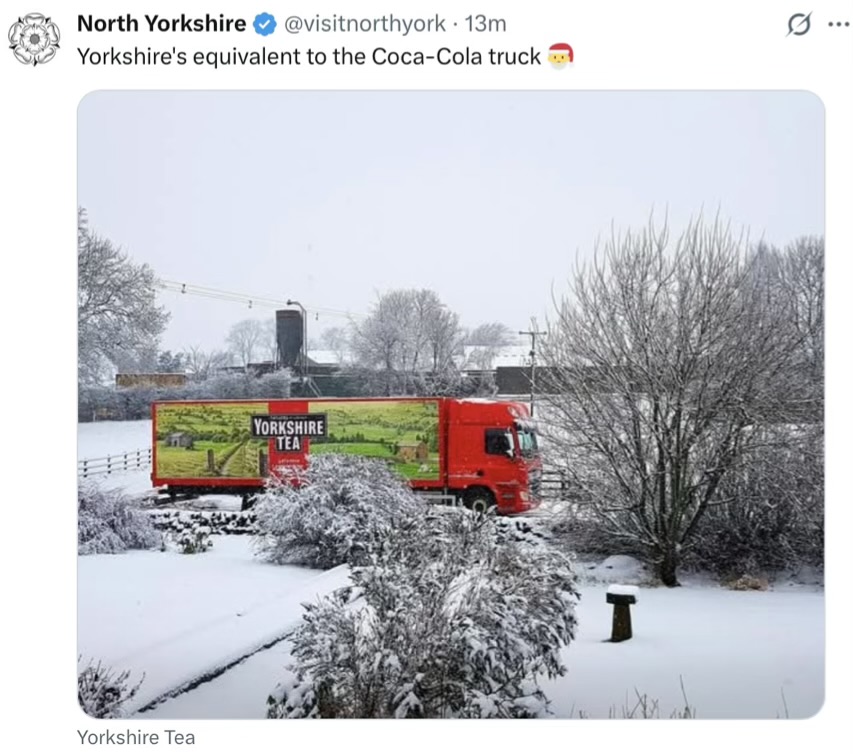Open the North Yorkshire display name
Viewport: 853px width, 754px height.
(162, 24)
